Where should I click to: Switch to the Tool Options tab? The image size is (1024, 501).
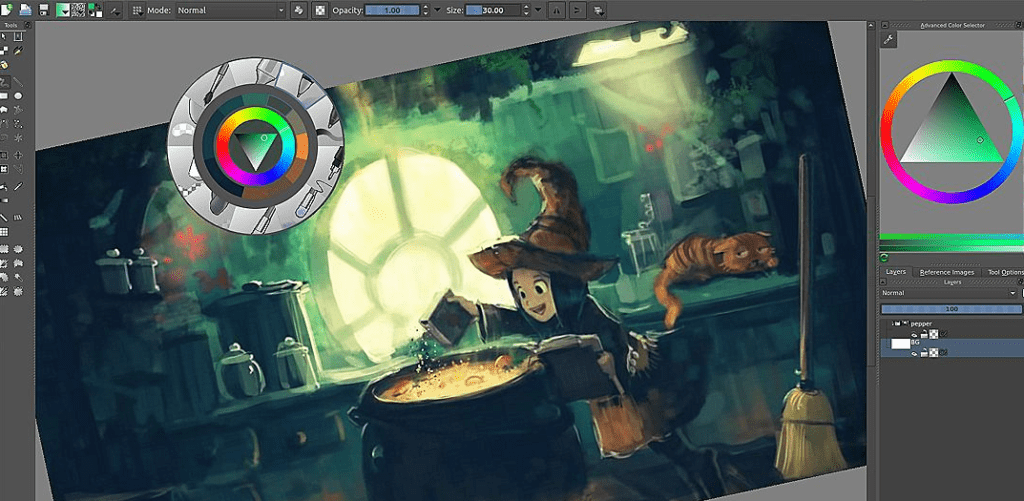click(x=1004, y=272)
